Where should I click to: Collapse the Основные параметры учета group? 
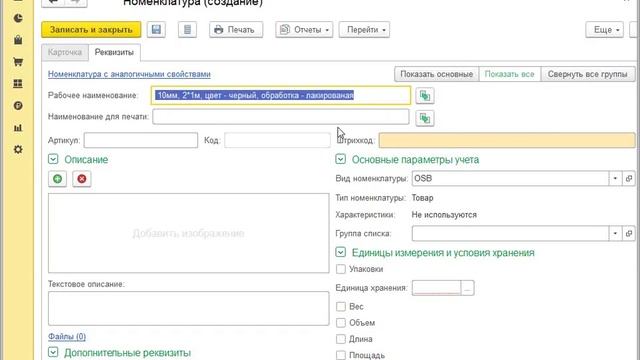[341, 159]
